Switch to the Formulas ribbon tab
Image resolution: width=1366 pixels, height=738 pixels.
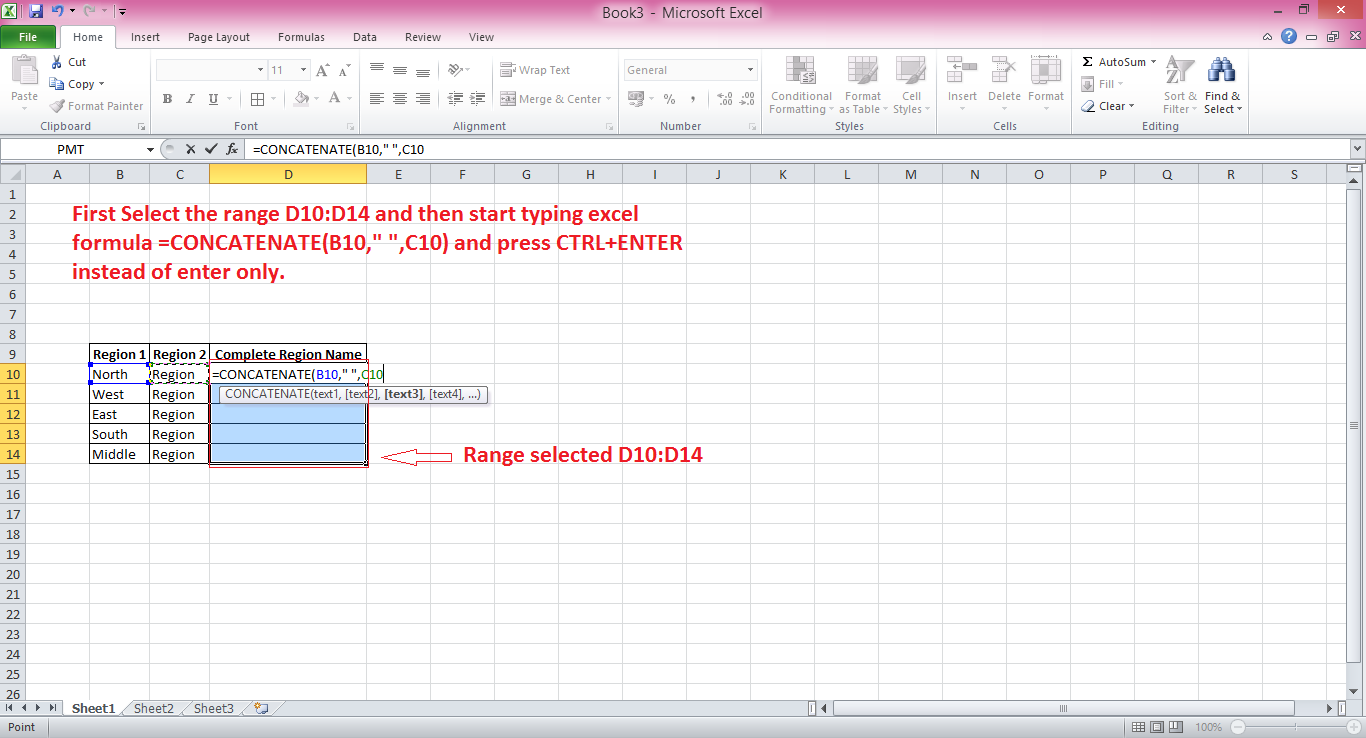tap(301, 37)
